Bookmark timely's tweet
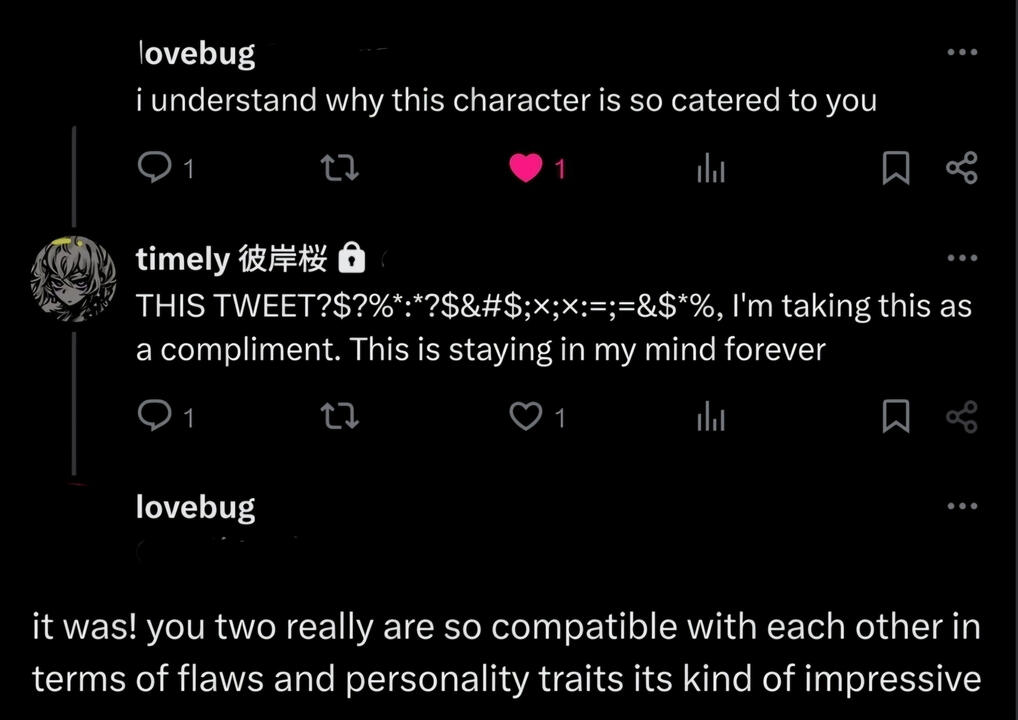The image size is (1018, 720). click(895, 416)
